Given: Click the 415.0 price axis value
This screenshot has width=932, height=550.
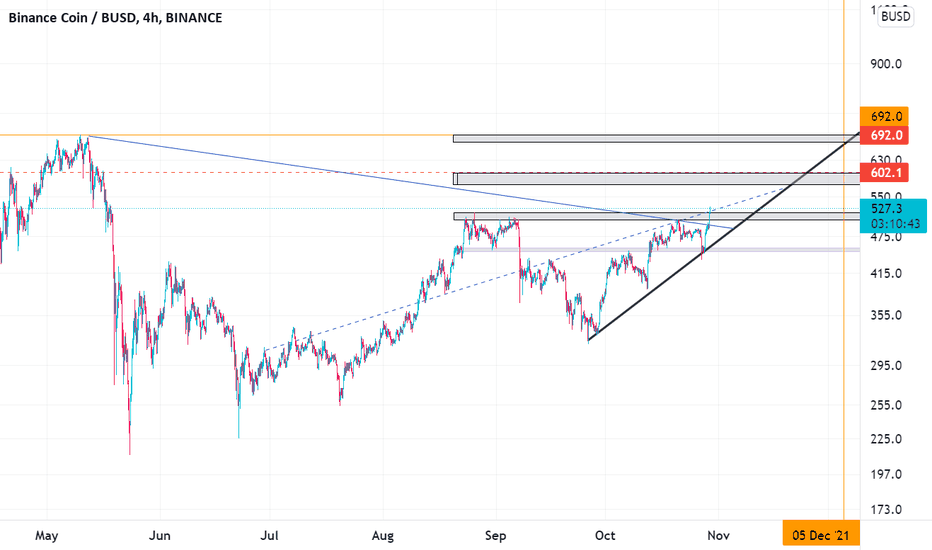Looking at the screenshot, I should tap(886, 274).
